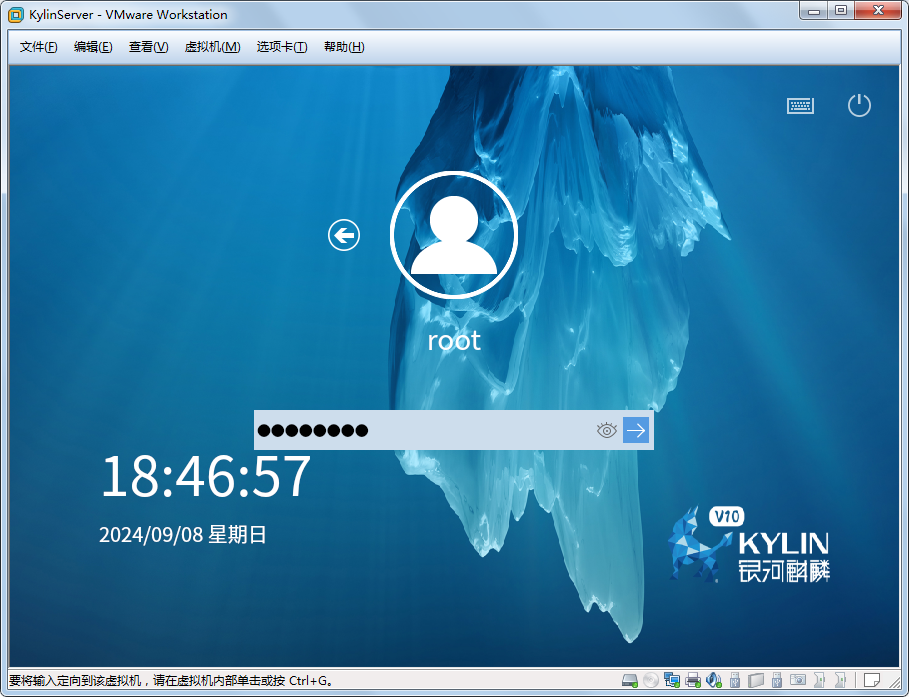Click the CD/DVD drive status icon
This screenshot has width=909, height=697.
[651, 681]
